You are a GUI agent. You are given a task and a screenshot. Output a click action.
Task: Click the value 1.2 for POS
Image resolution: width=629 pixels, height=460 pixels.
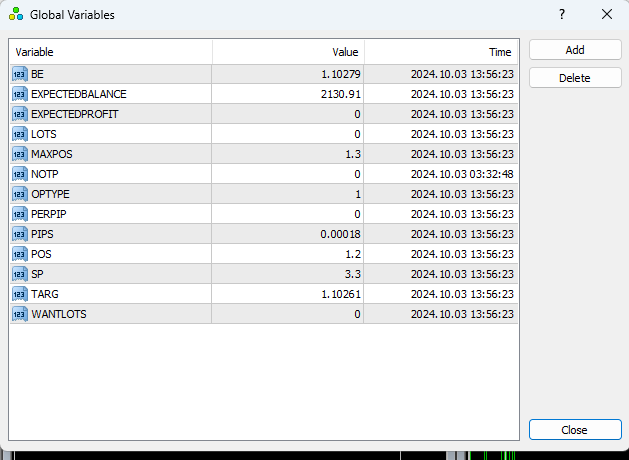pyautogui.click(x=353, y=254)
